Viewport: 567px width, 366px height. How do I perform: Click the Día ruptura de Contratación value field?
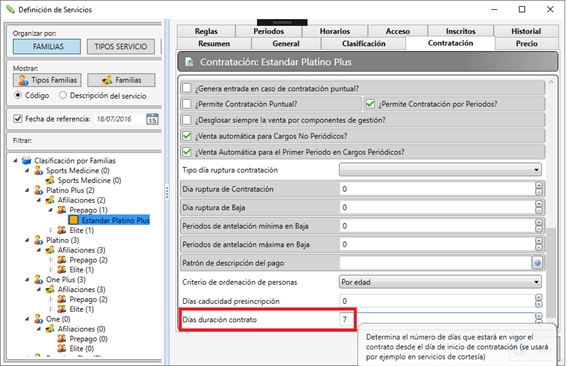[437, 189]
